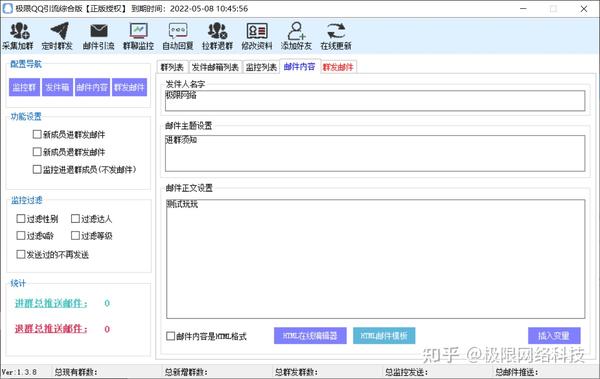The width and height of the screenshot is (600, 379).
Task: Toggle 监控进退群成员(不发邮件) checkbox
Action: (x=37, y=169)
